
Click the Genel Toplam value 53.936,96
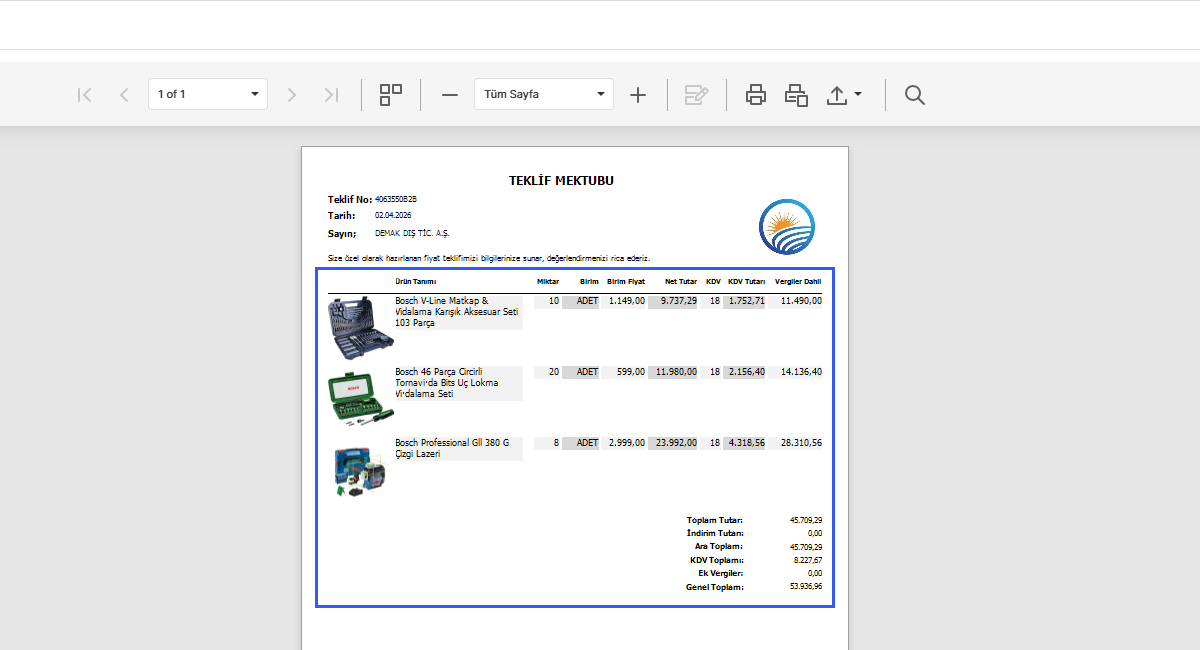tap(805, 587)
